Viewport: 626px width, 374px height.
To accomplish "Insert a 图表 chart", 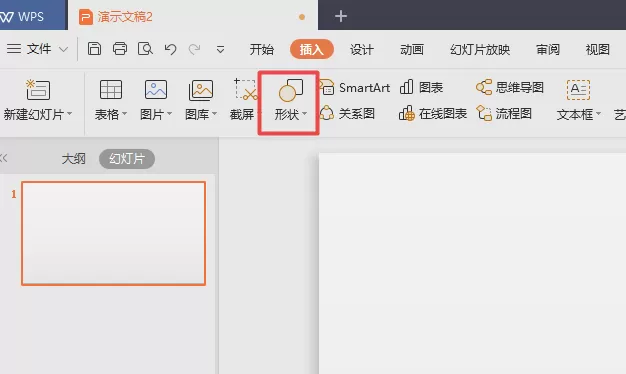I will [x=421, y=87].
